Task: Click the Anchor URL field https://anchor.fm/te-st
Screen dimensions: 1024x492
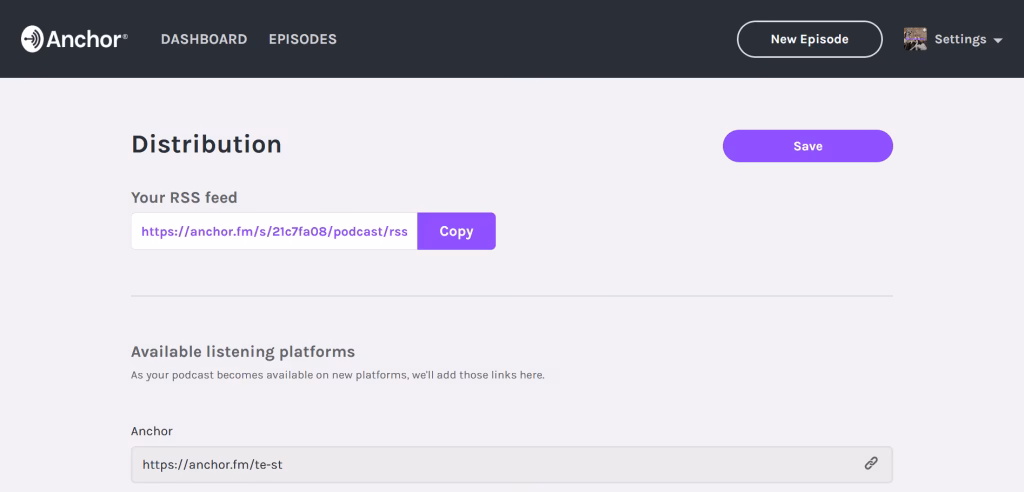Action: tap(511, 465)
